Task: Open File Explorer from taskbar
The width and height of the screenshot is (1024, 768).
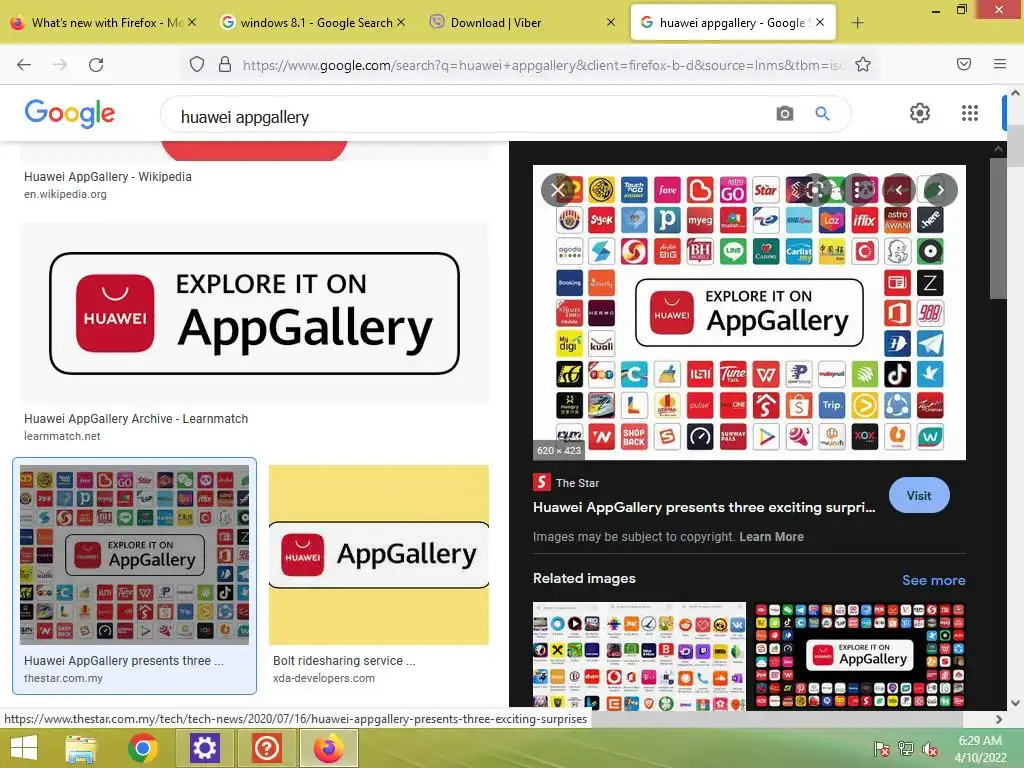Action: [x=80, y=748]
